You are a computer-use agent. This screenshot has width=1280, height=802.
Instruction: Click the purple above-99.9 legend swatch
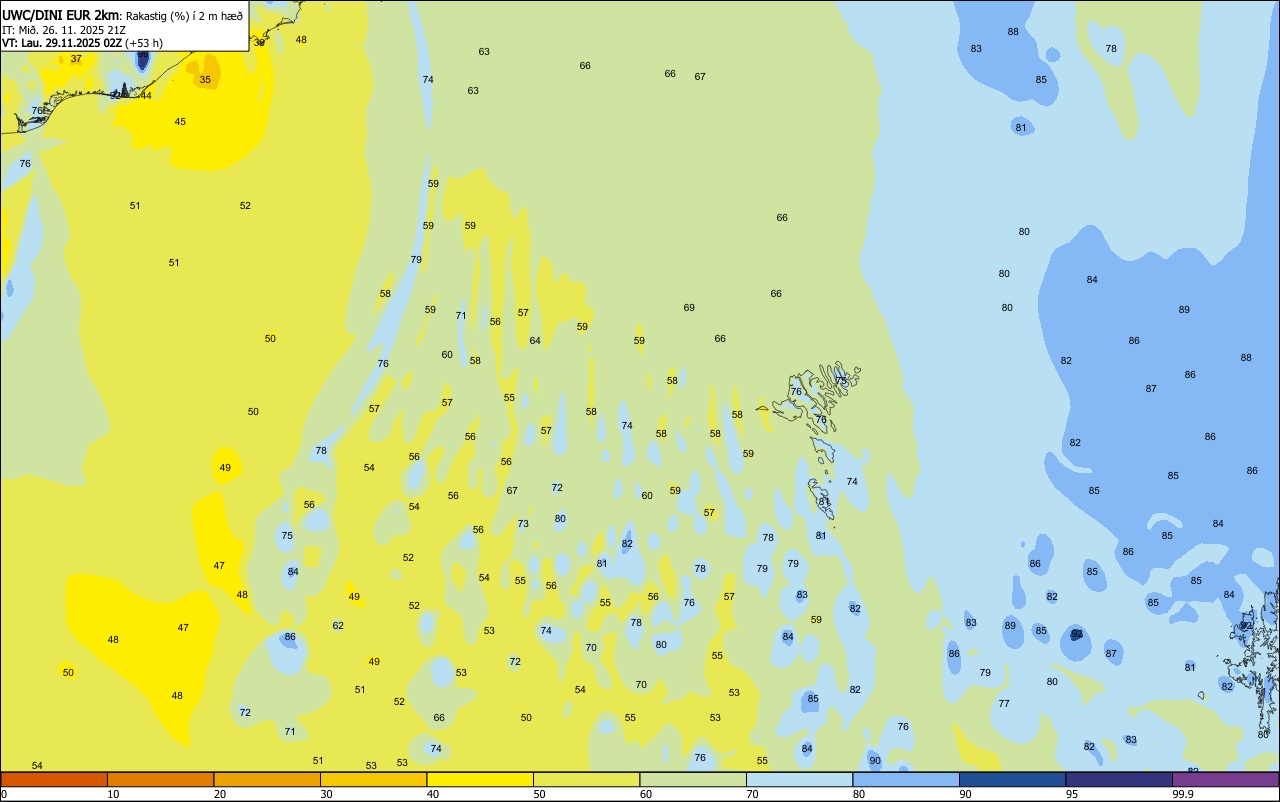pos(1225,779)
